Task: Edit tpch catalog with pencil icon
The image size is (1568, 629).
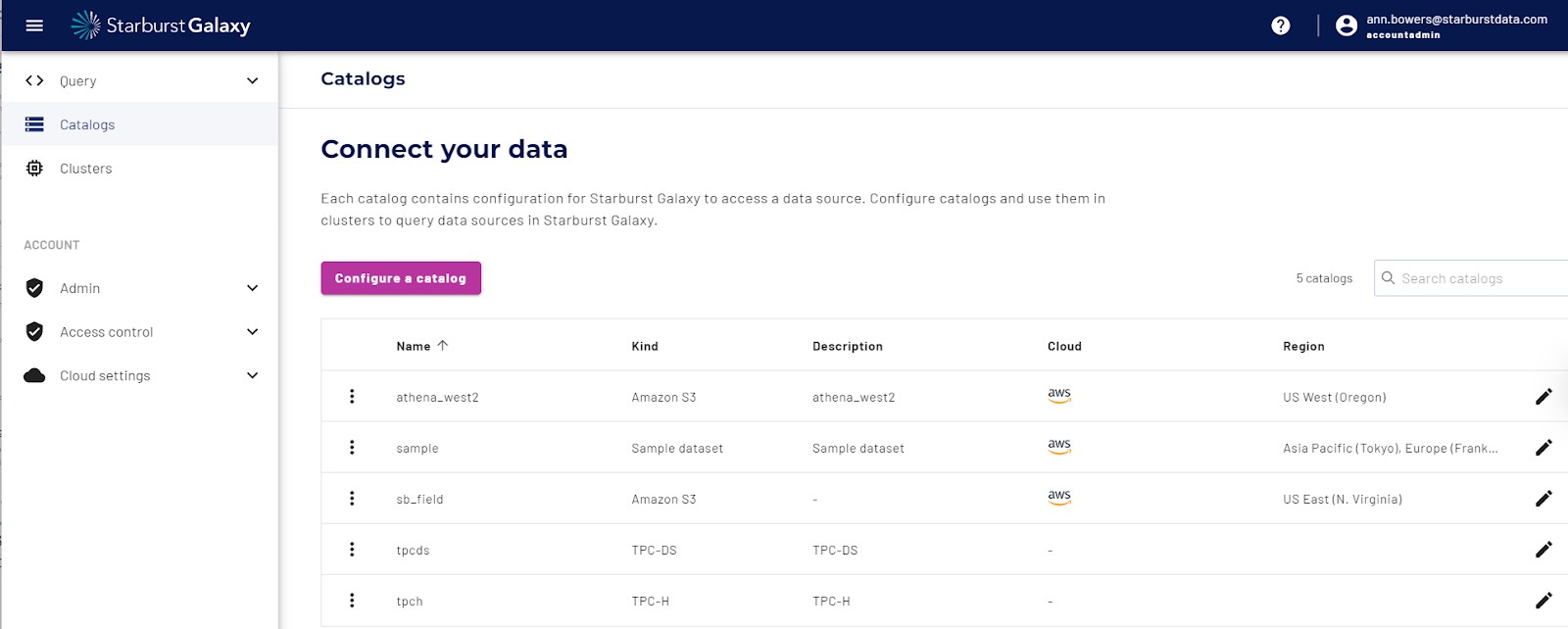Action: click(x=1543, y=601)
